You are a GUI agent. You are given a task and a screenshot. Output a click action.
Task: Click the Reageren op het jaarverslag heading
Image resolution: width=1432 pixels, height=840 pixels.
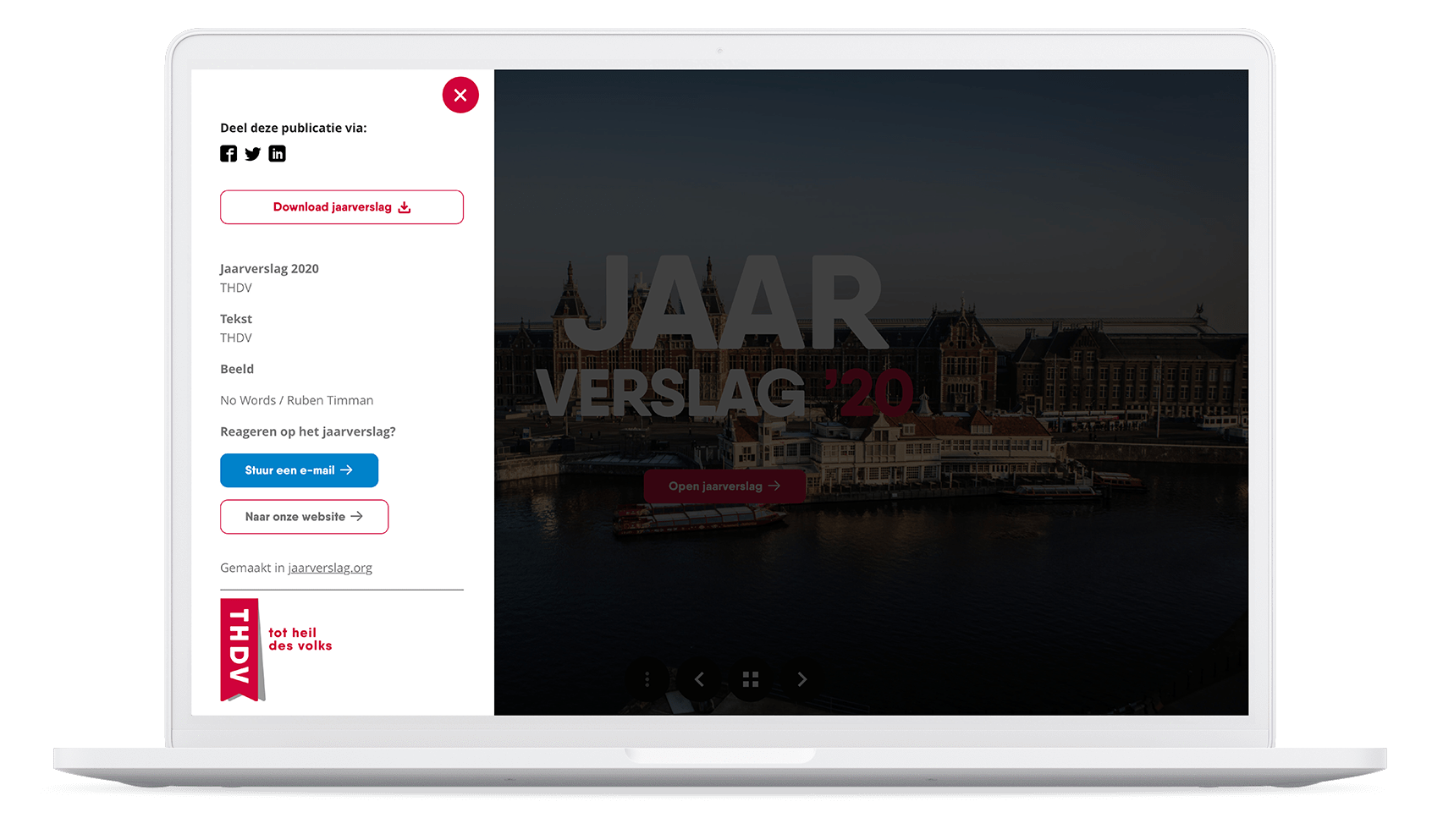click(307, 431)
